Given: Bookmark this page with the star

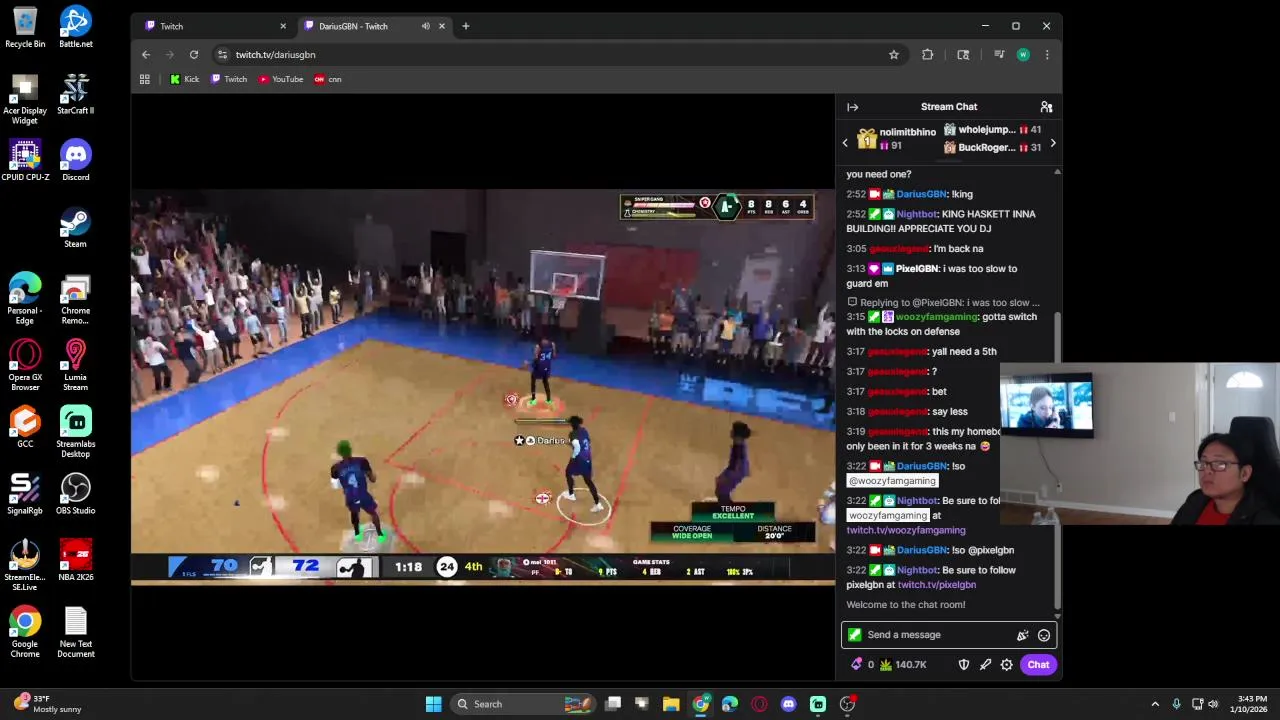Looking at the screenshot, I should tap(894, 55).
